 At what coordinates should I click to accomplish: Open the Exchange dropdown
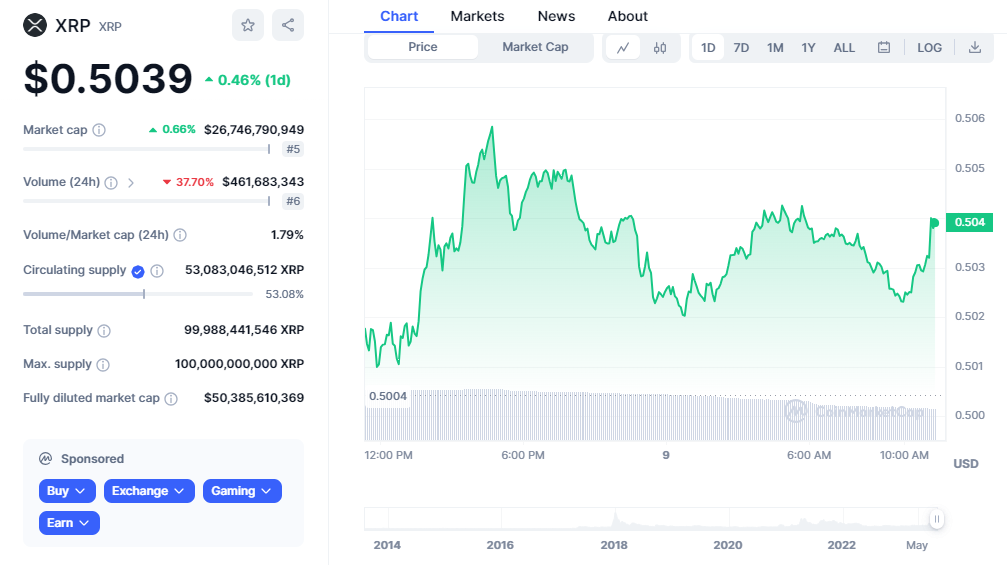click(x=149, y=491)
